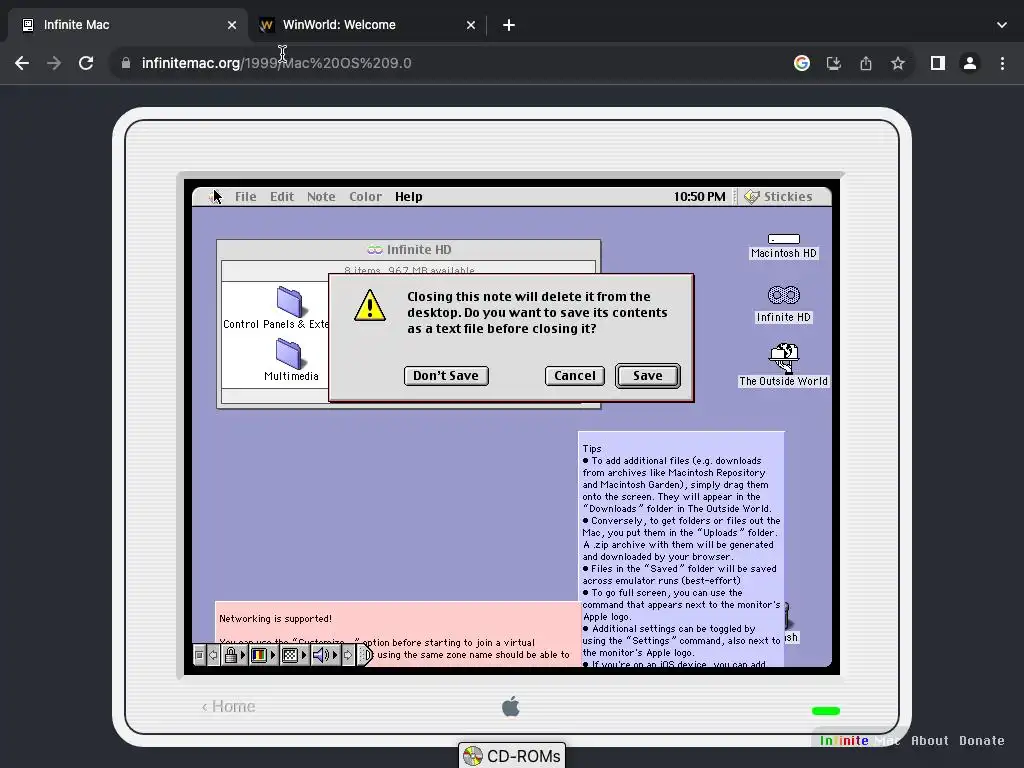
Task: Open the Donate link
Action: [x=982, y=741]
